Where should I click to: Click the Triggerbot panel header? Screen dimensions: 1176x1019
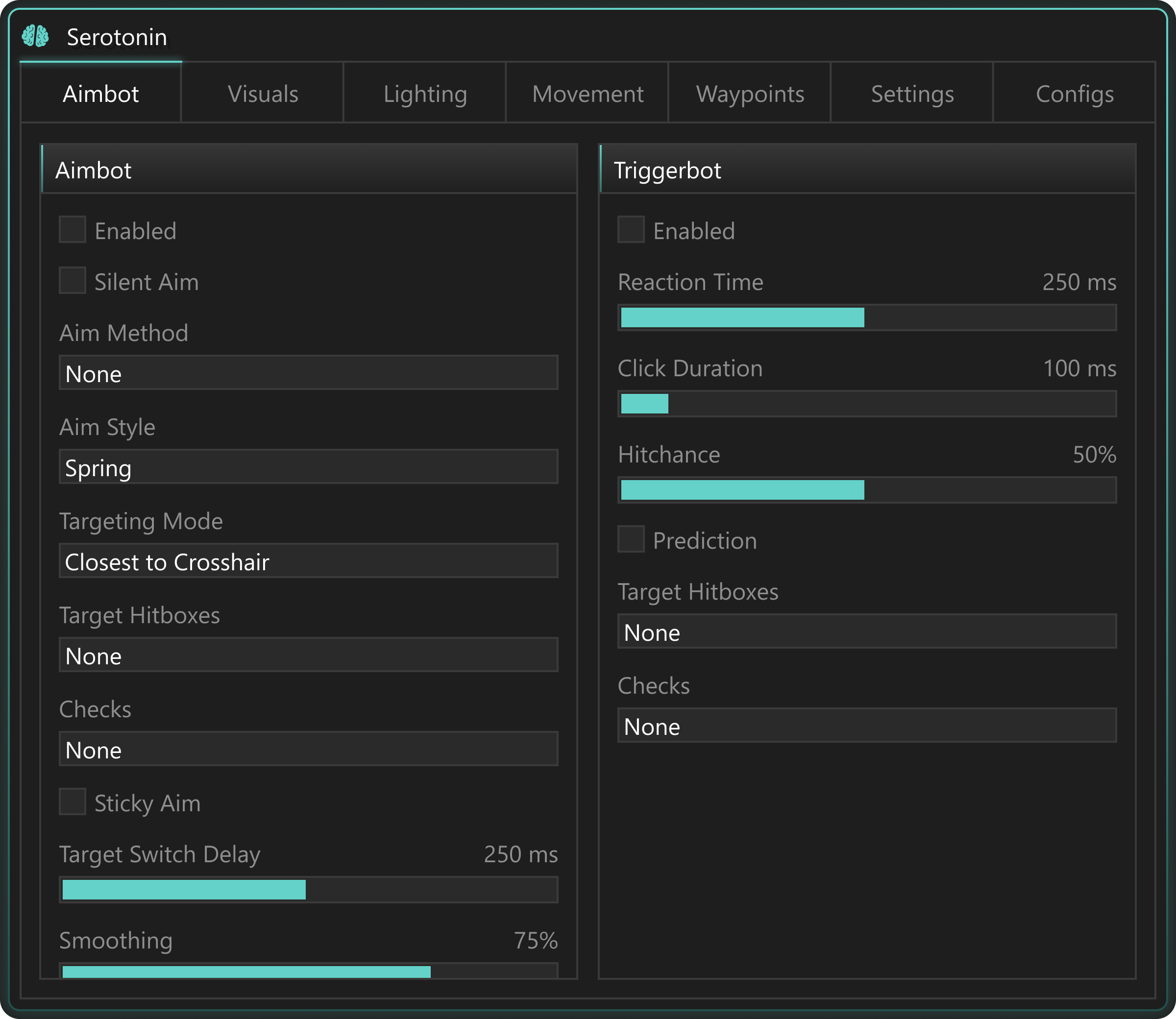click(867, 170)
